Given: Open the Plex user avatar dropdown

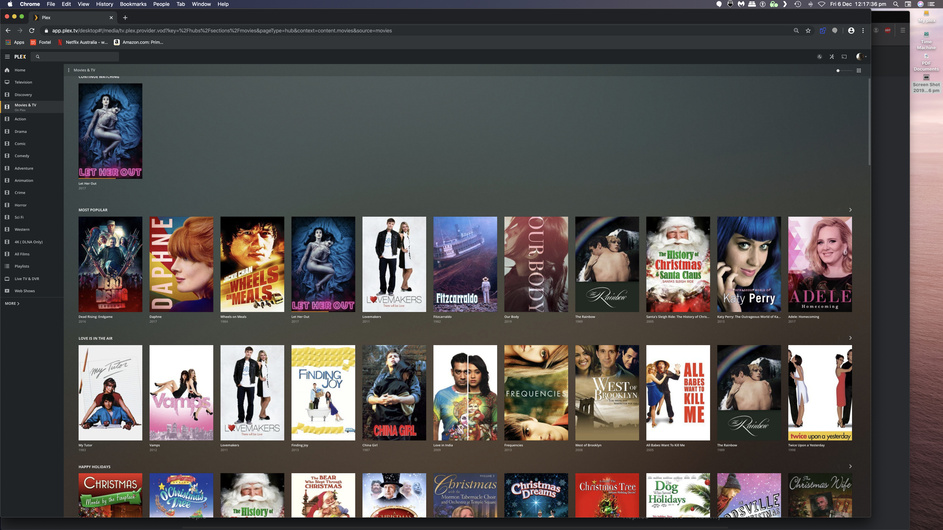Looking at the screenshot, I should pyautogui.click(x=861, y=57).
